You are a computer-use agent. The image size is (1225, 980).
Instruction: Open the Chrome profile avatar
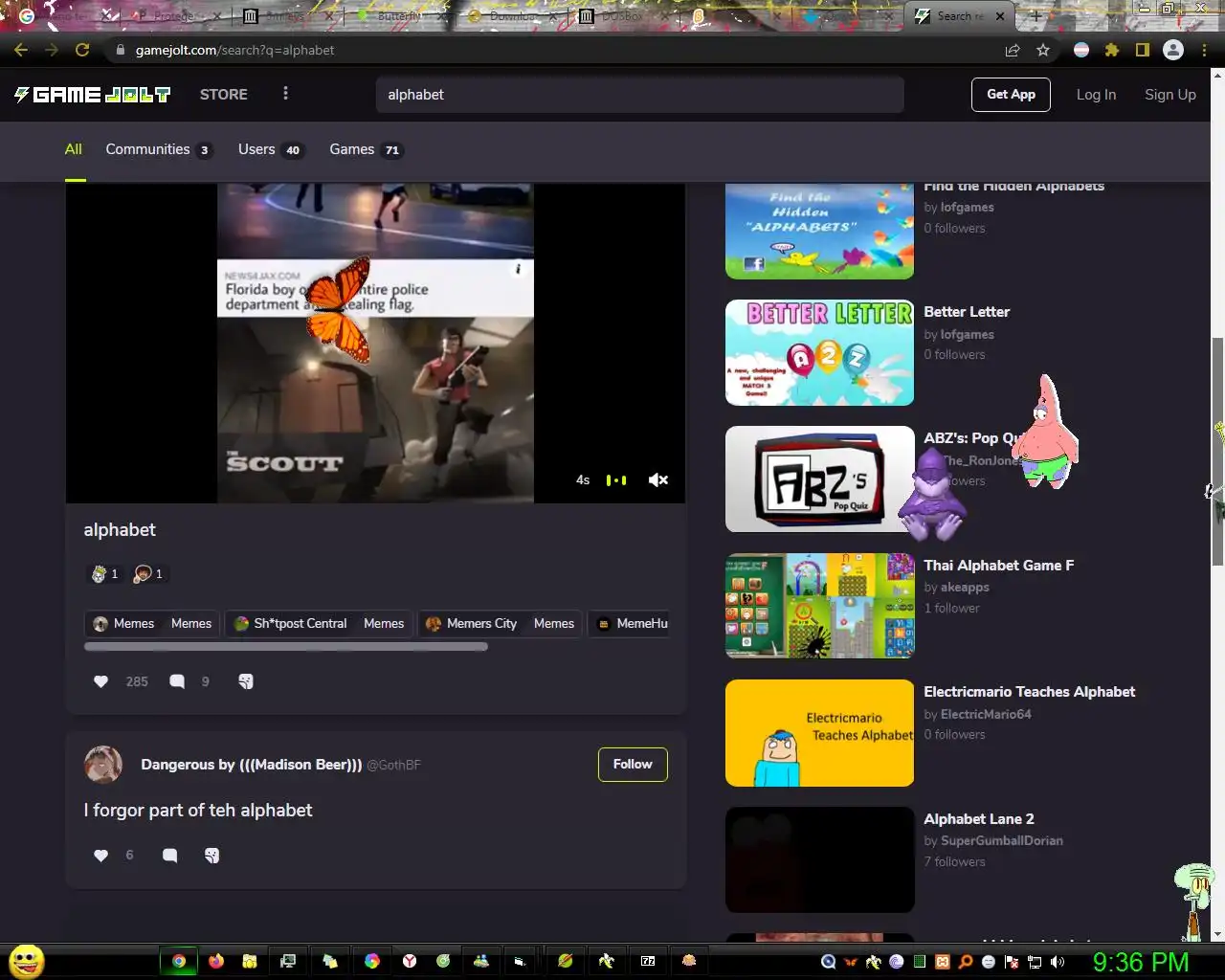(x=1173, y=50)
